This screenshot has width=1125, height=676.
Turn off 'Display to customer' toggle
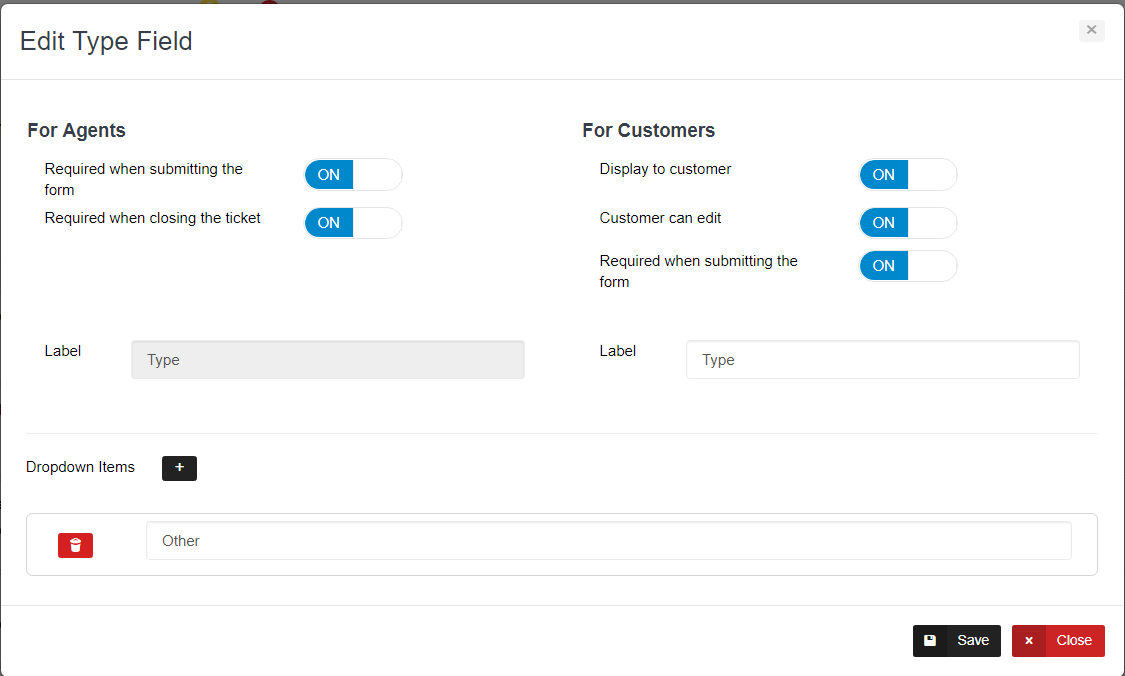pos(907,175)
